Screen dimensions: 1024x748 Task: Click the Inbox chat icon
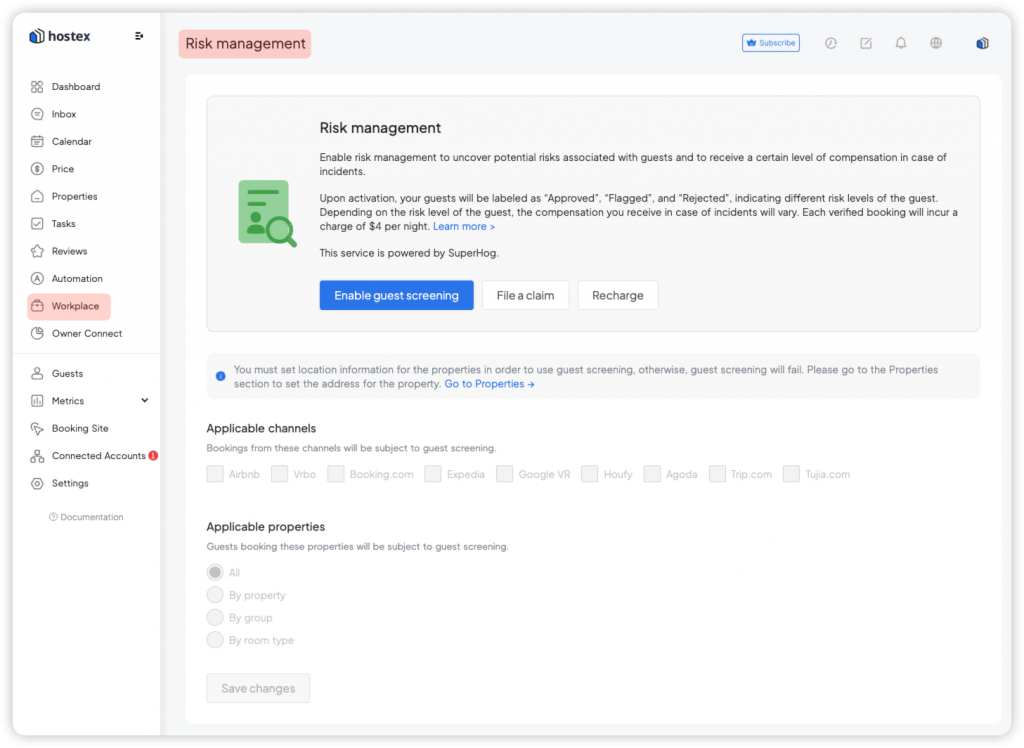click(x=37, y=114)
